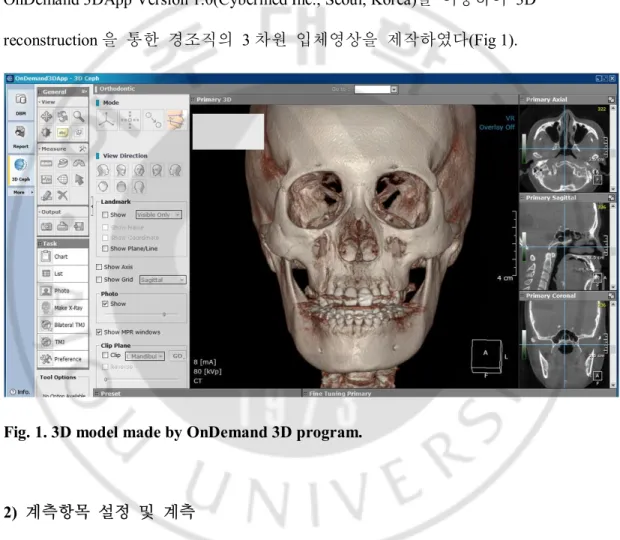Select the Pan tool with four arrows
The height and width of the screenshot is (540, 620).
coord(46,117)
